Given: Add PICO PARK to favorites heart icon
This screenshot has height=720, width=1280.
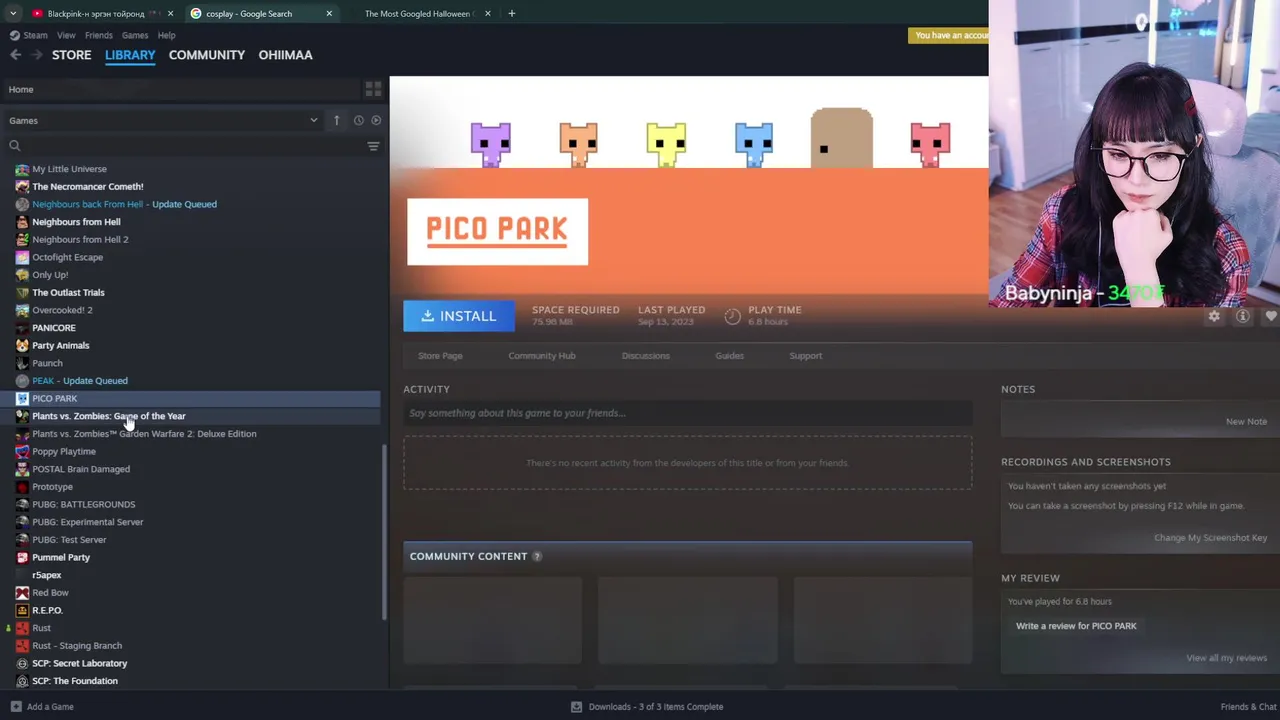Looking at the screenshot, I should coord(1271,316).
